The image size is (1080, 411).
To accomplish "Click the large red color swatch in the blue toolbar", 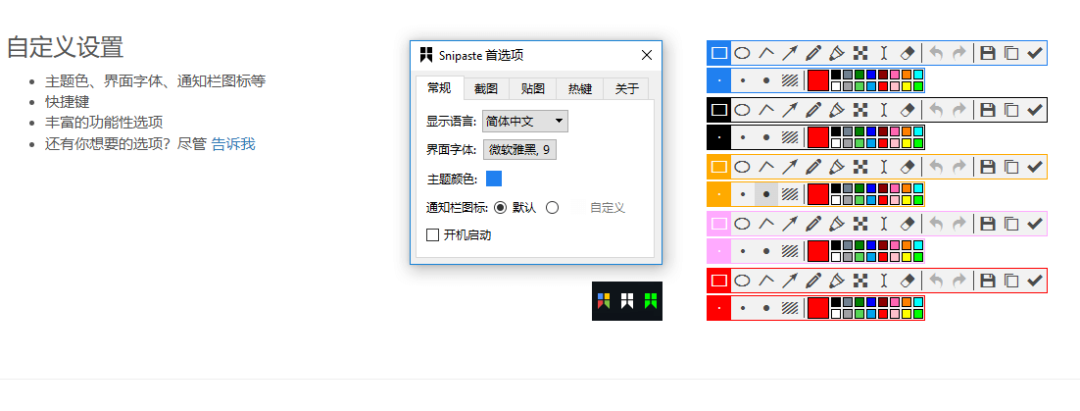I will (818, 81).
